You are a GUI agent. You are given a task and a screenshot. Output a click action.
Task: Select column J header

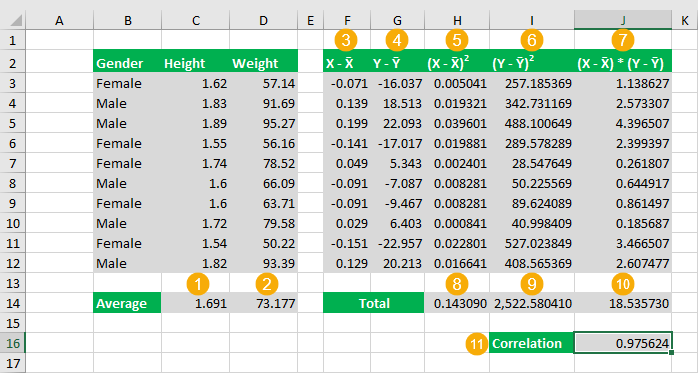623,20
